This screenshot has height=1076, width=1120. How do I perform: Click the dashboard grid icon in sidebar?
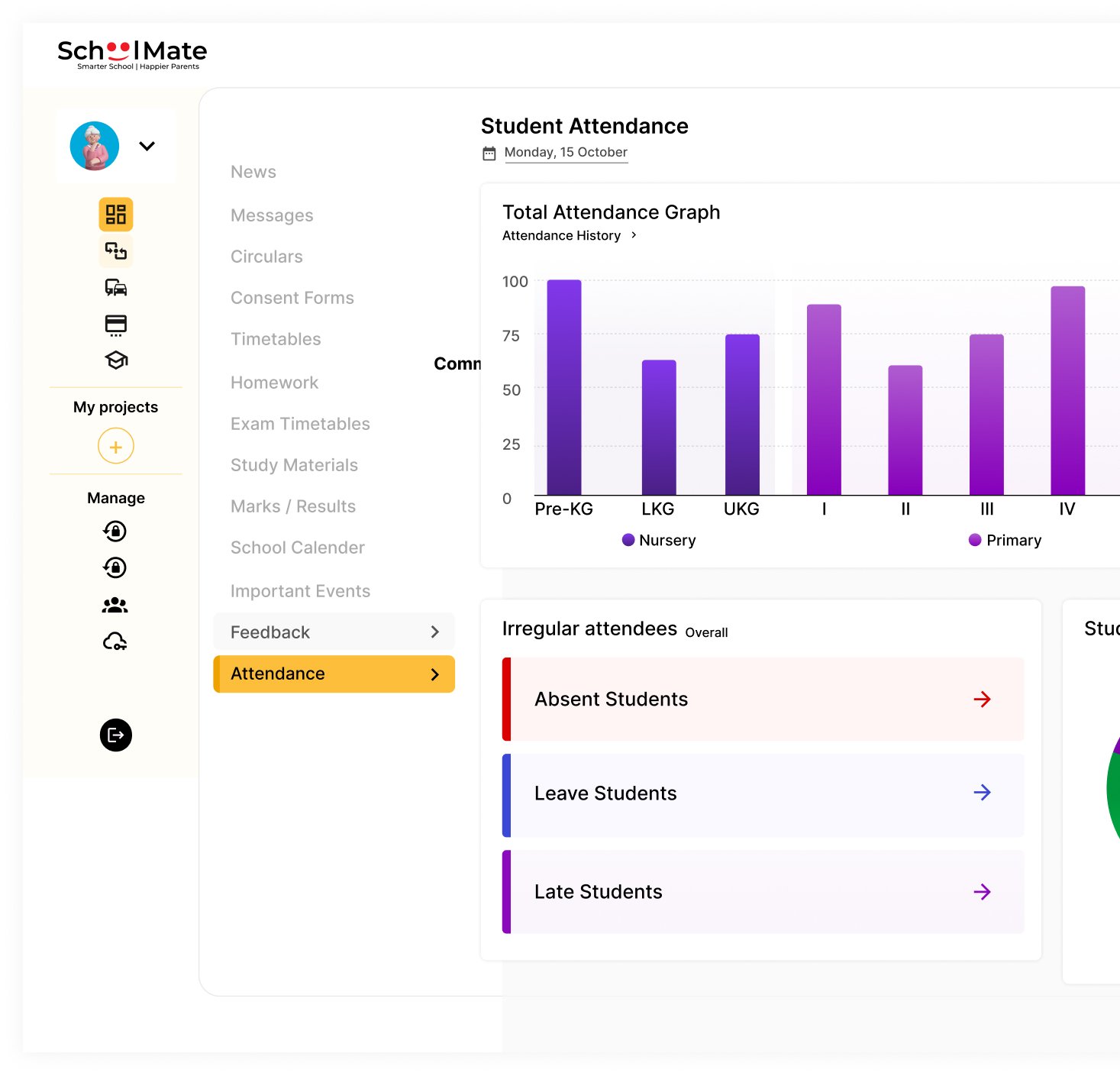(x=116, y=215)
